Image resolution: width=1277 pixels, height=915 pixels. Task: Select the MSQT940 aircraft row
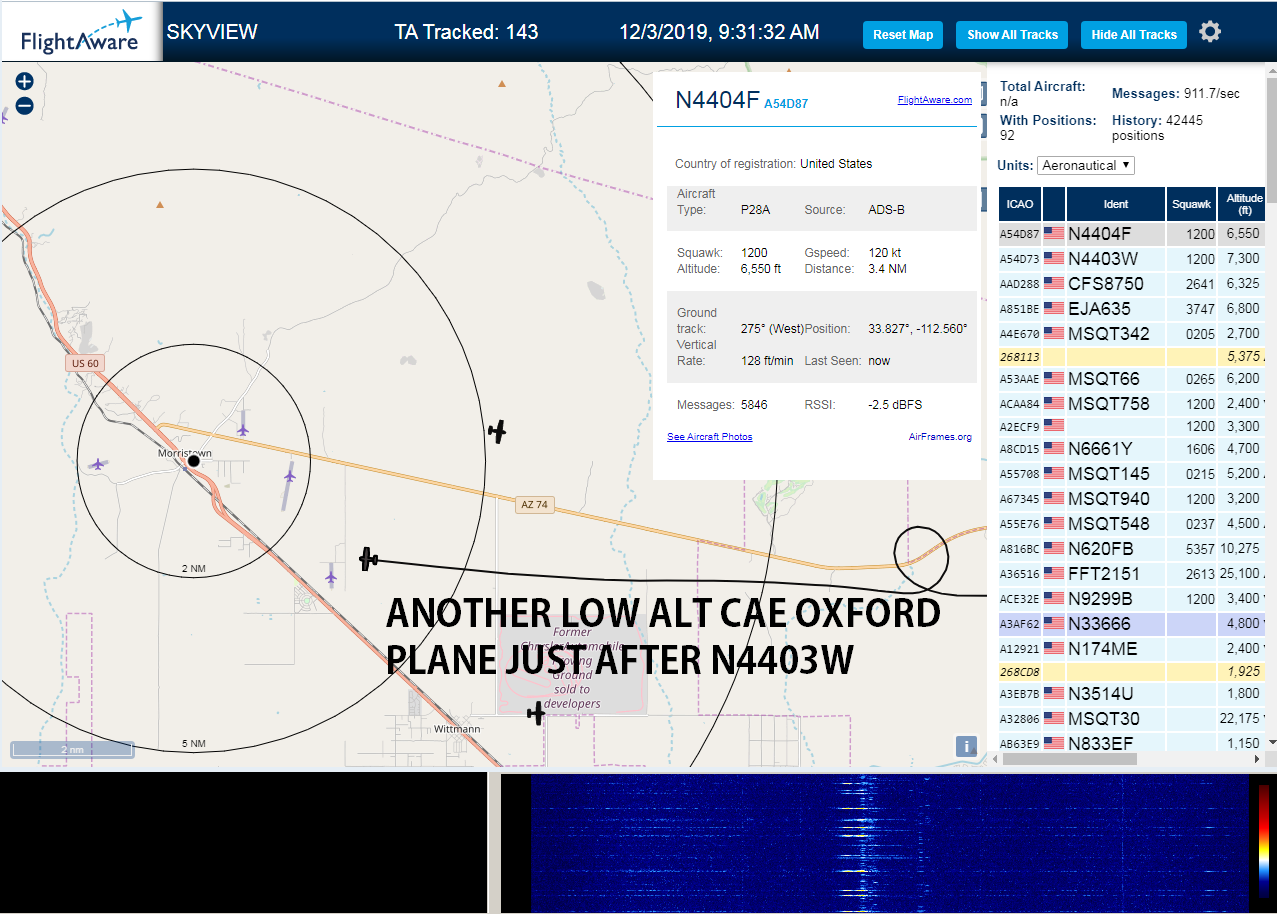click(1132, 499)
